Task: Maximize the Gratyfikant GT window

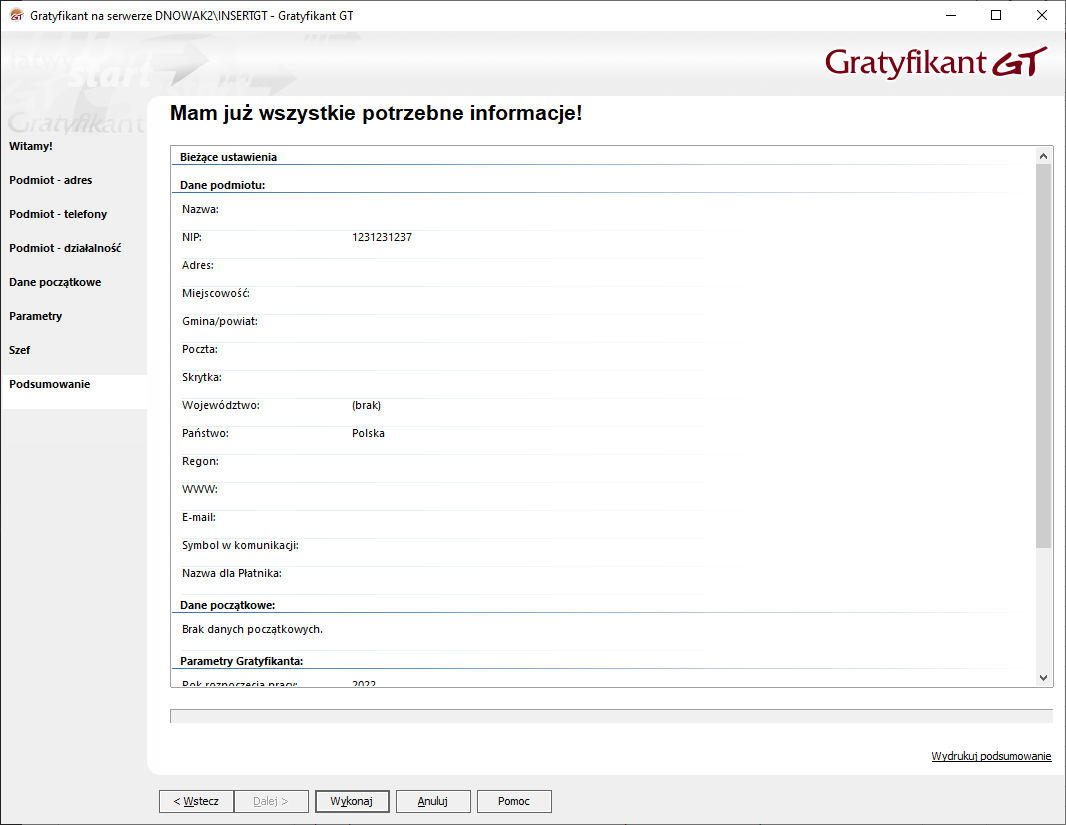Action: click(x=996, y=15)
